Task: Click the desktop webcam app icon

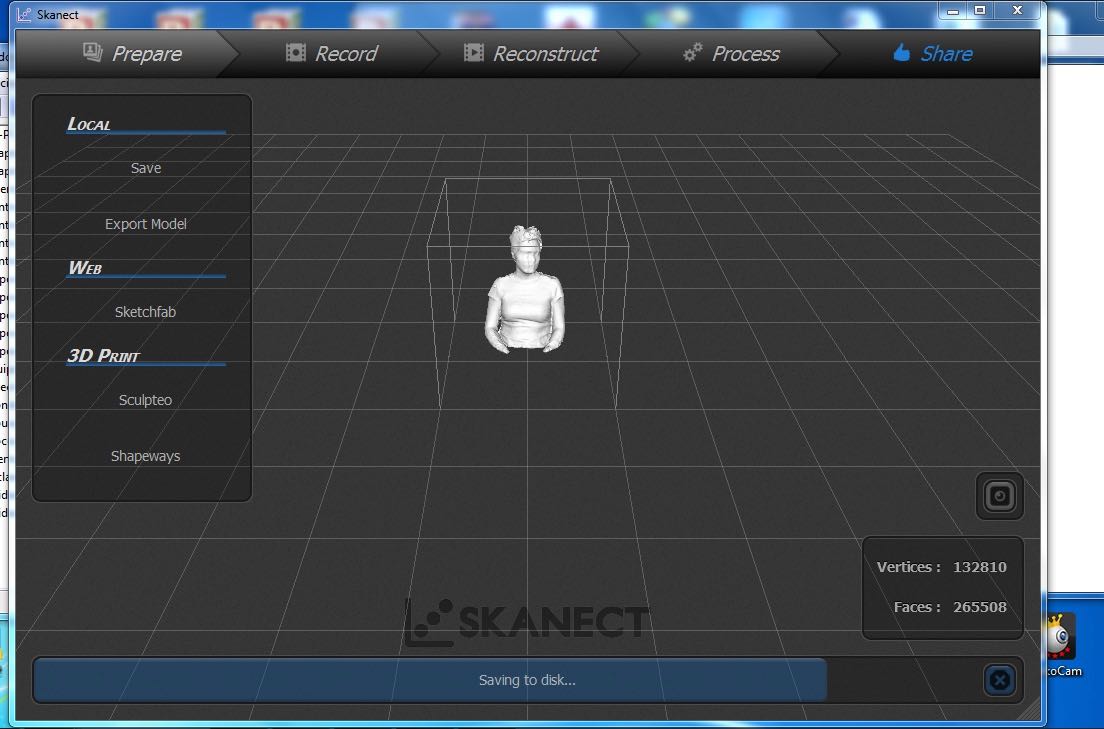Action: (1062, 637)
